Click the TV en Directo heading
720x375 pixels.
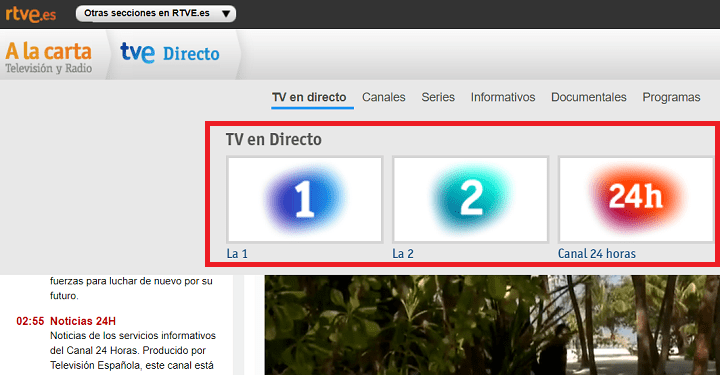click(x=274, y=140)
